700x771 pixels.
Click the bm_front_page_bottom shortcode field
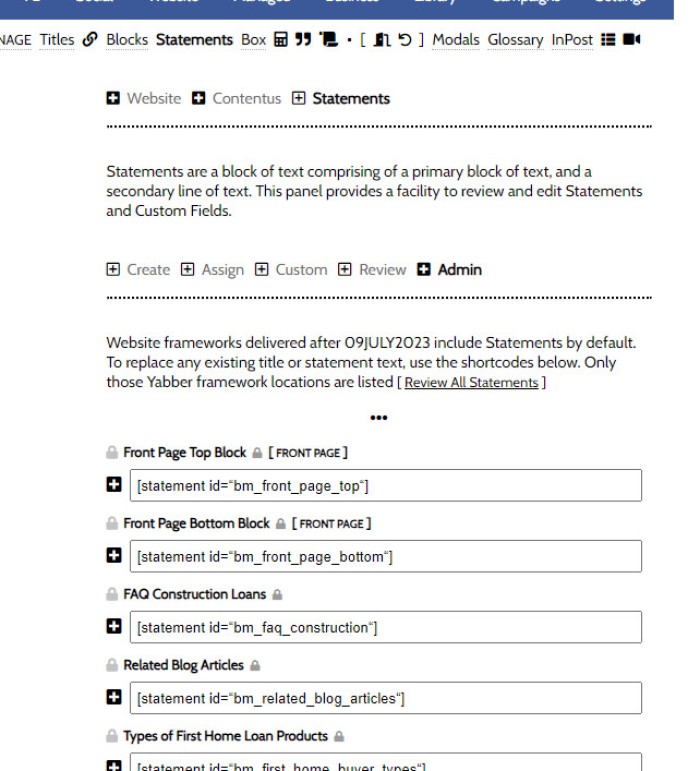(385, 557)
